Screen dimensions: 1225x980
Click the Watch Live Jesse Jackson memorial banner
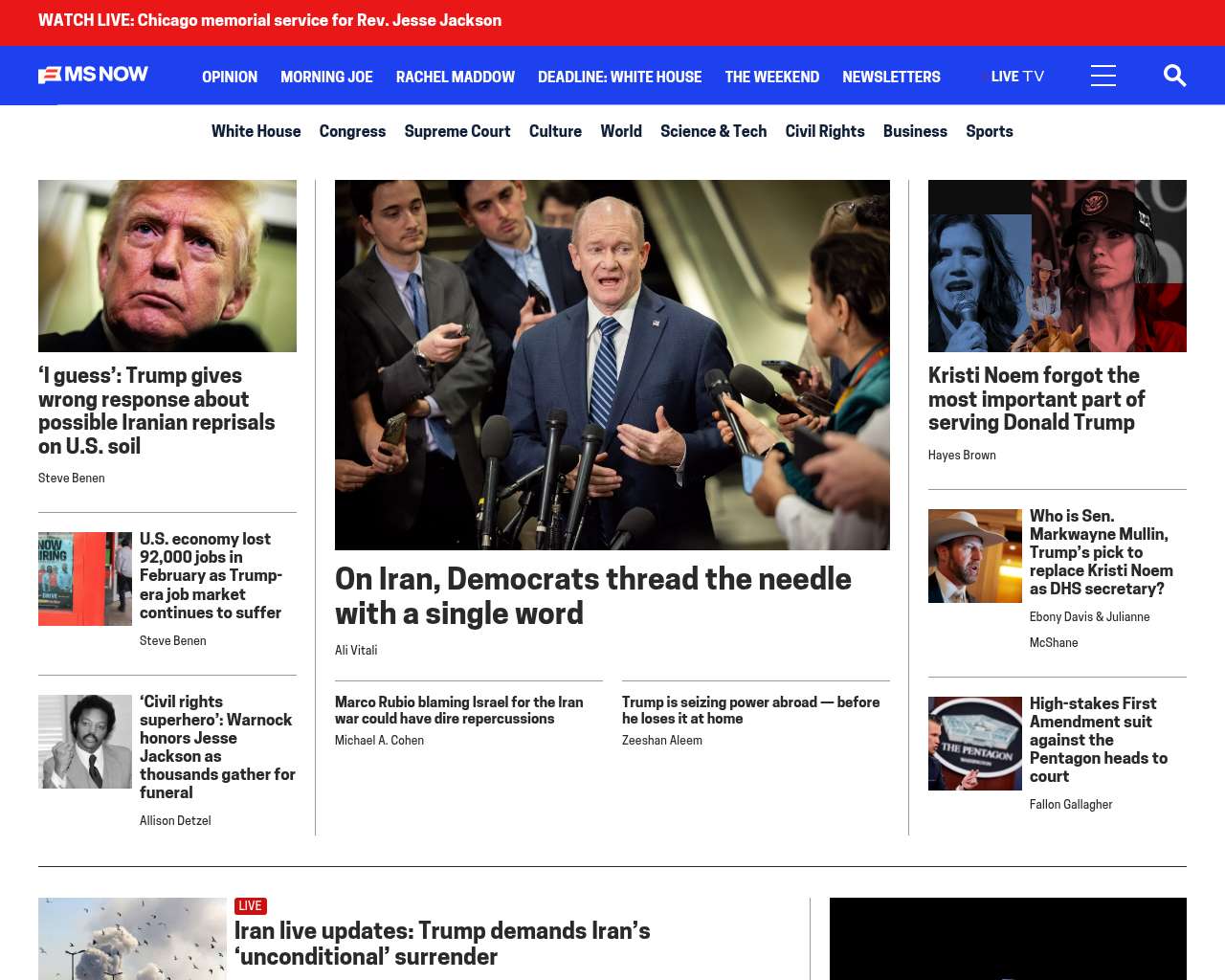click(x=270, y=20)
